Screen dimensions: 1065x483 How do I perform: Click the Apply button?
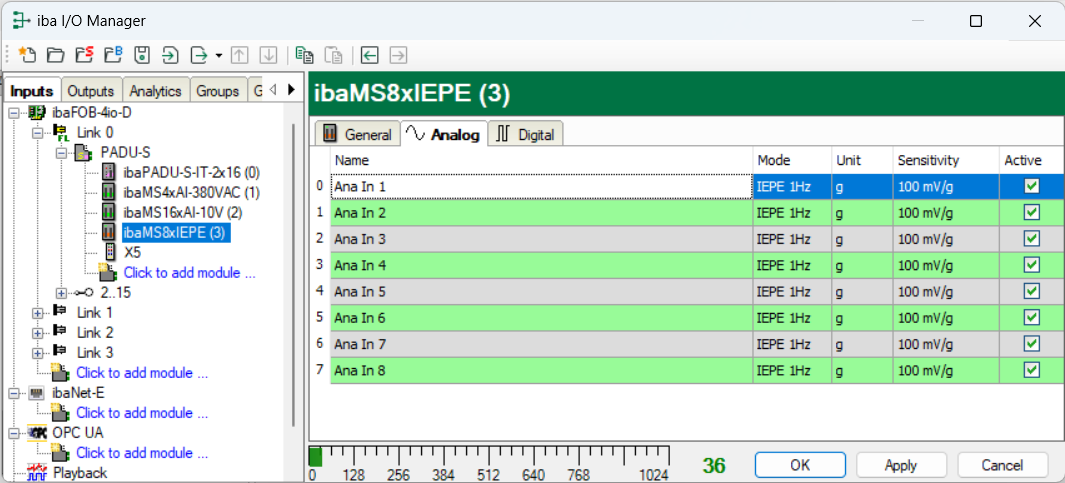901,465
